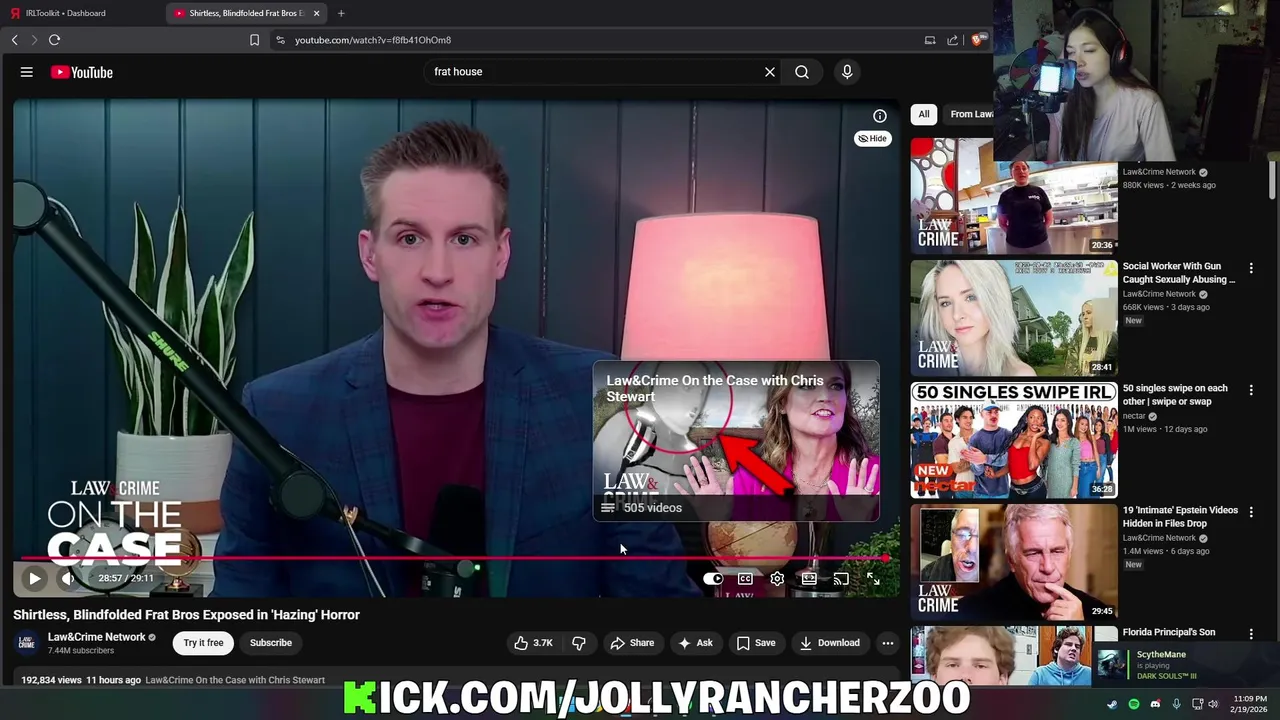Open Steam in system tray
Image resolution: width=1280 pixels, height=720 pixels.
tap(1112, 704)
